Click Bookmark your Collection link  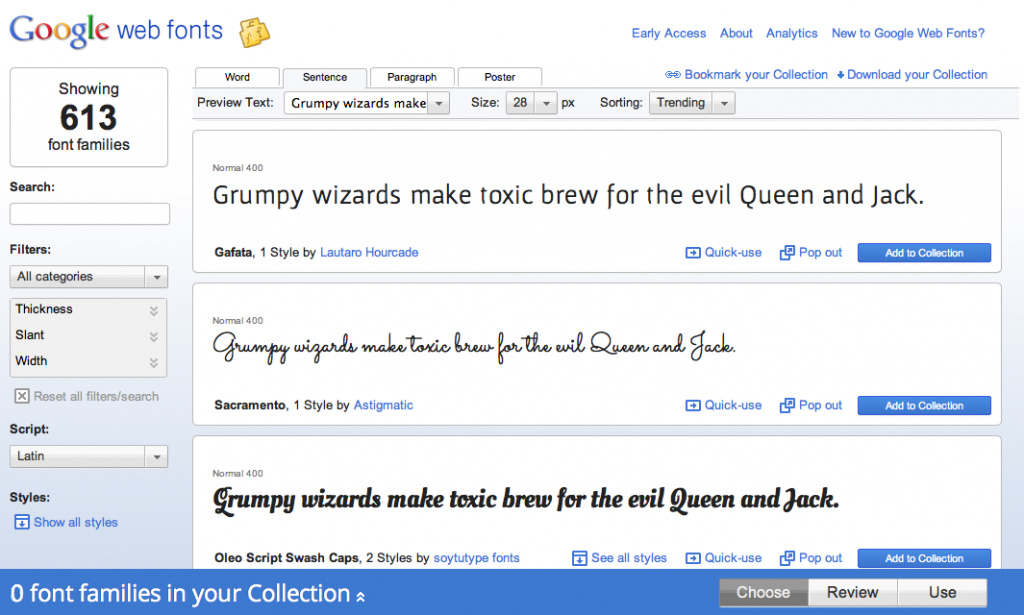tap(756, 74)
